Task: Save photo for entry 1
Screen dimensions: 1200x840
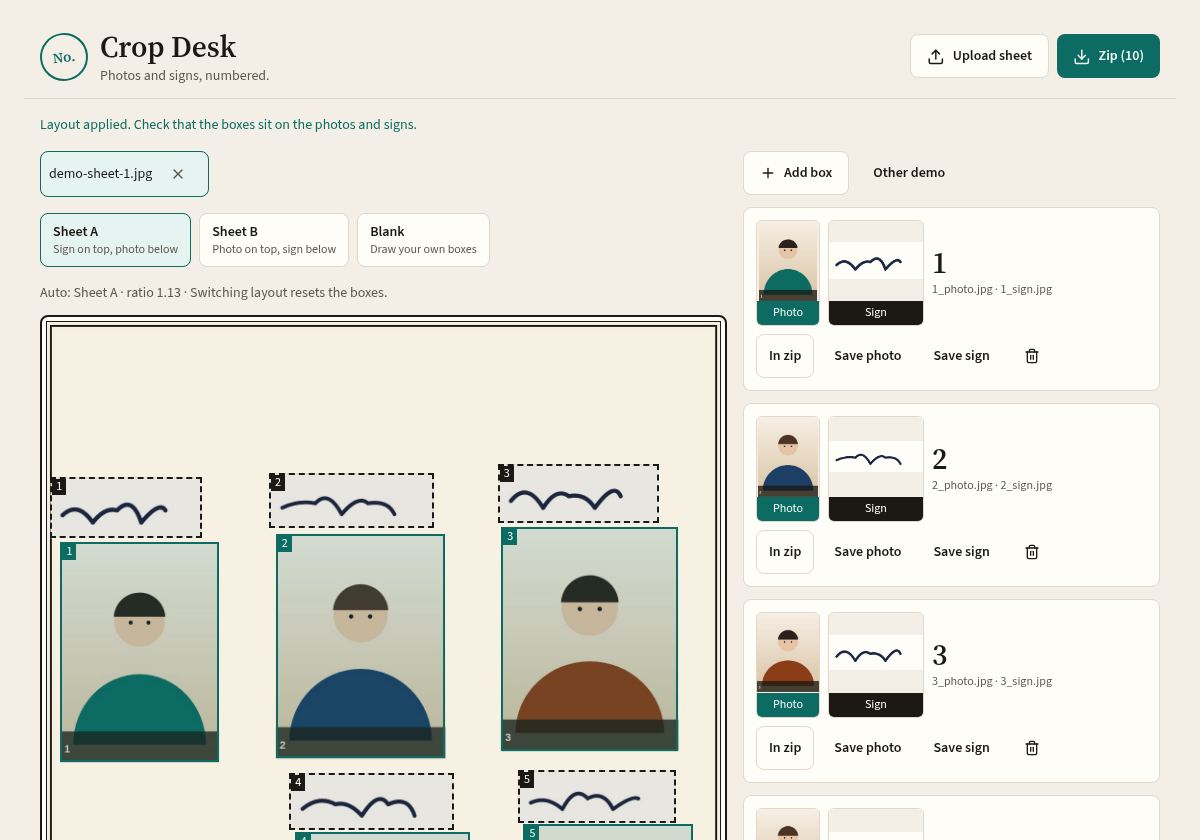Action: (868, 356)
